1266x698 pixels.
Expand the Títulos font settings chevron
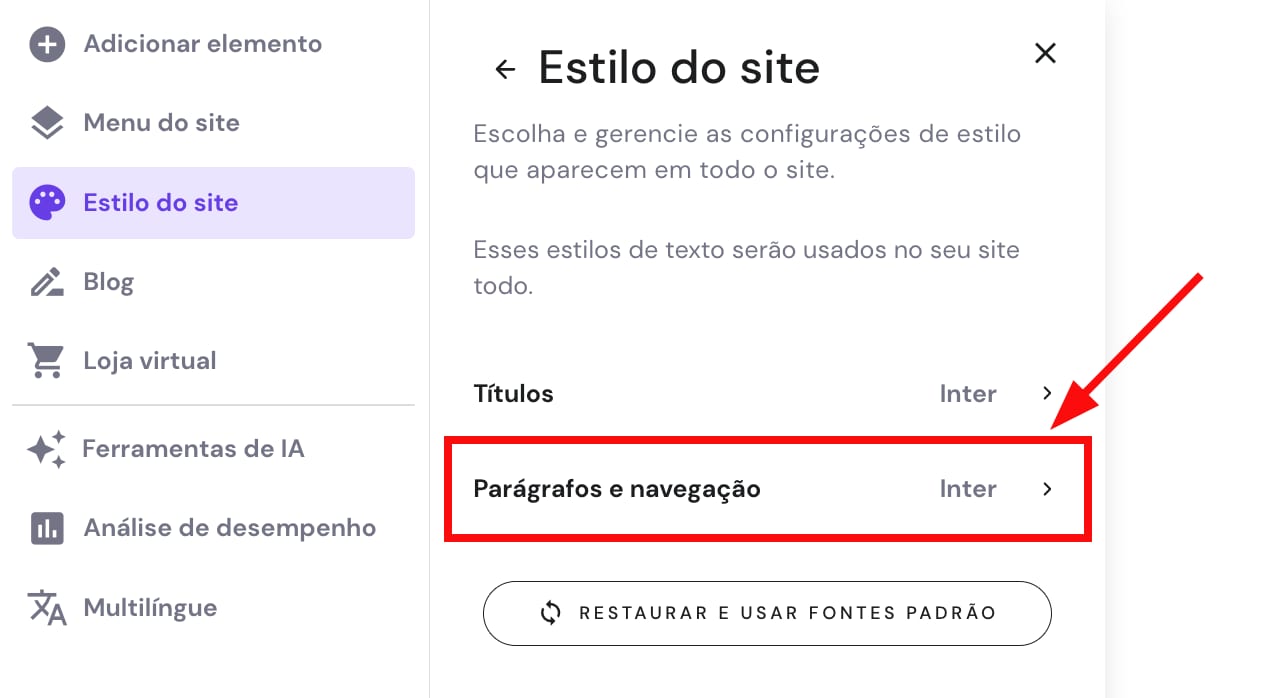1047,393
